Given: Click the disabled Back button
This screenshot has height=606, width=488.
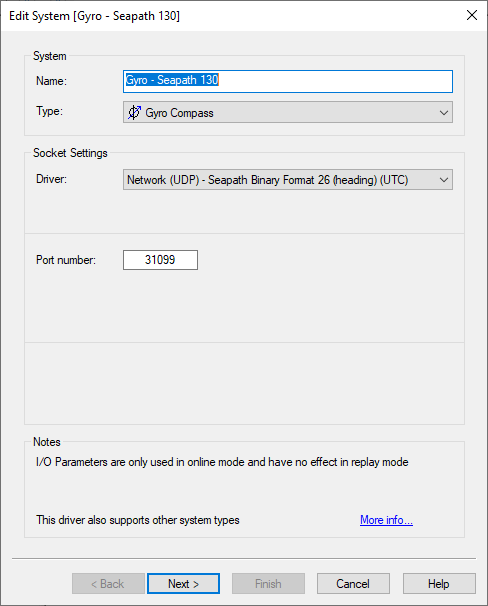Looking at the screenshot, I should [x=108, y=584].
